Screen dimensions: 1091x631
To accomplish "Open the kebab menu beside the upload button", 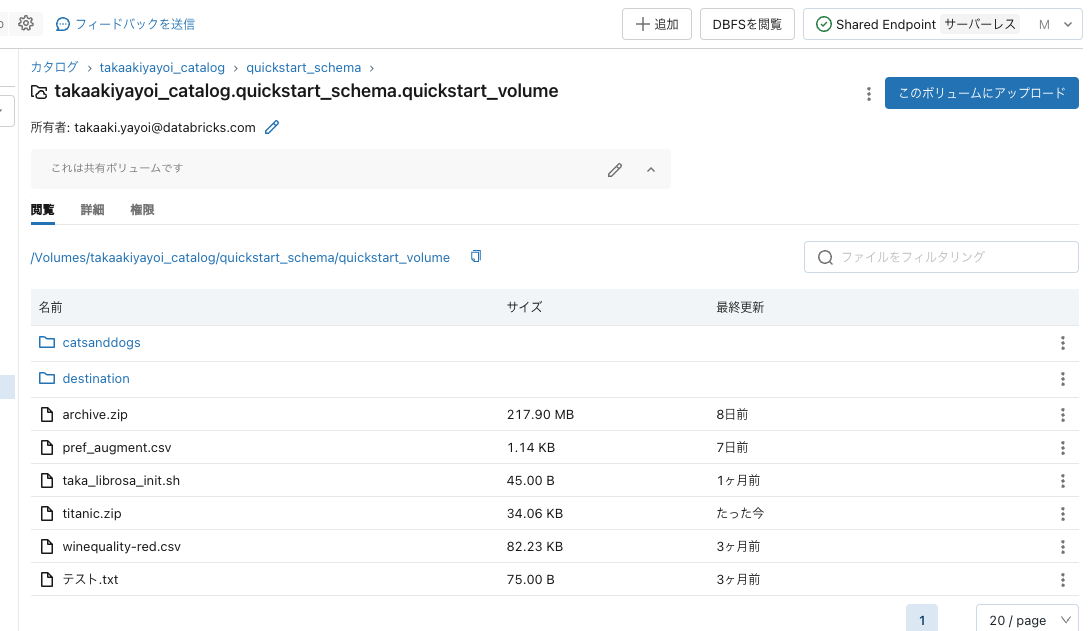I will pyautogui.click(x=868, y=93).
